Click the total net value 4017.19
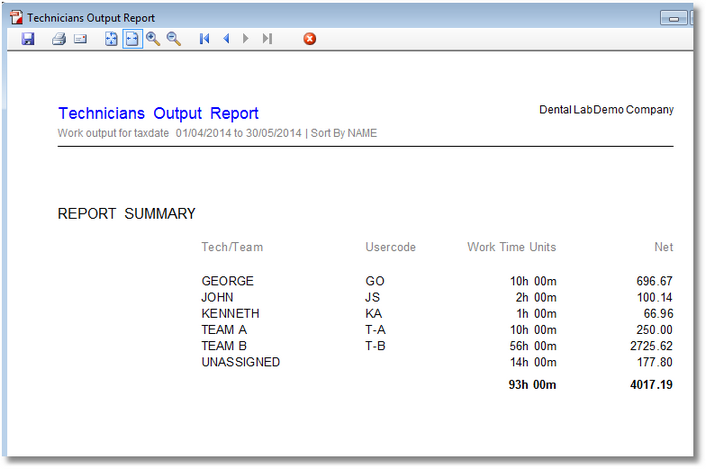 (x=650, y=384)
